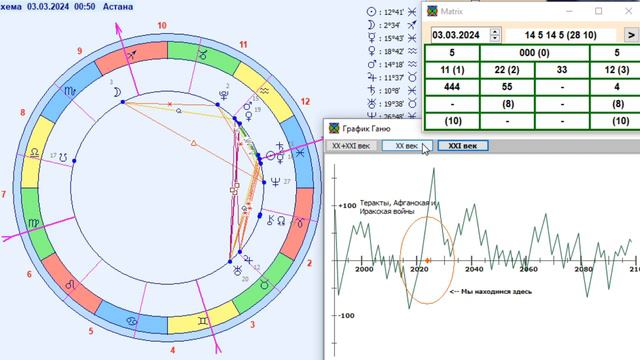Click the Libra sign in the zodiac ring
Screen dimensions: 640x360
tap(35, 153)
